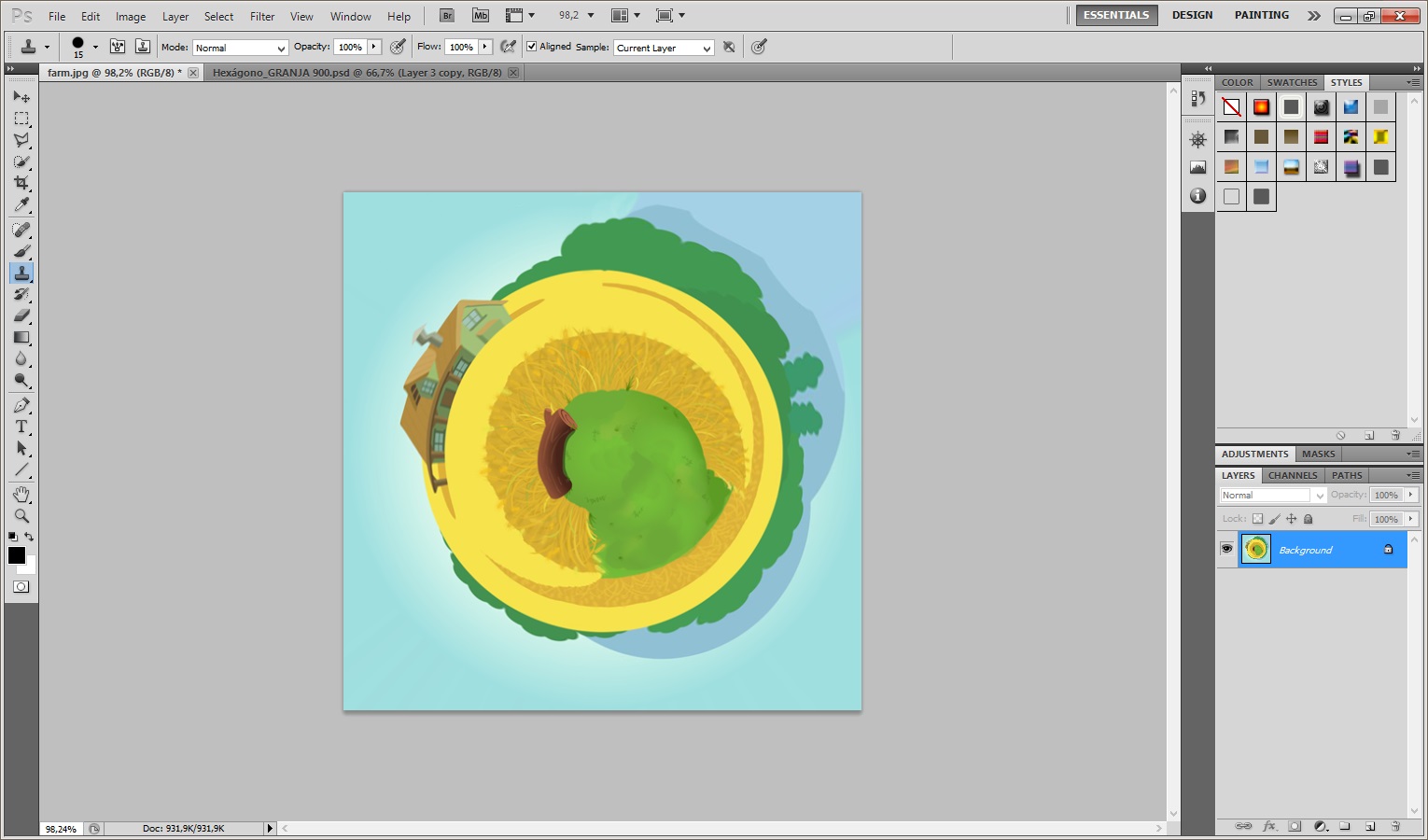Select the Zoom tool in toolbox

[21, 516]
